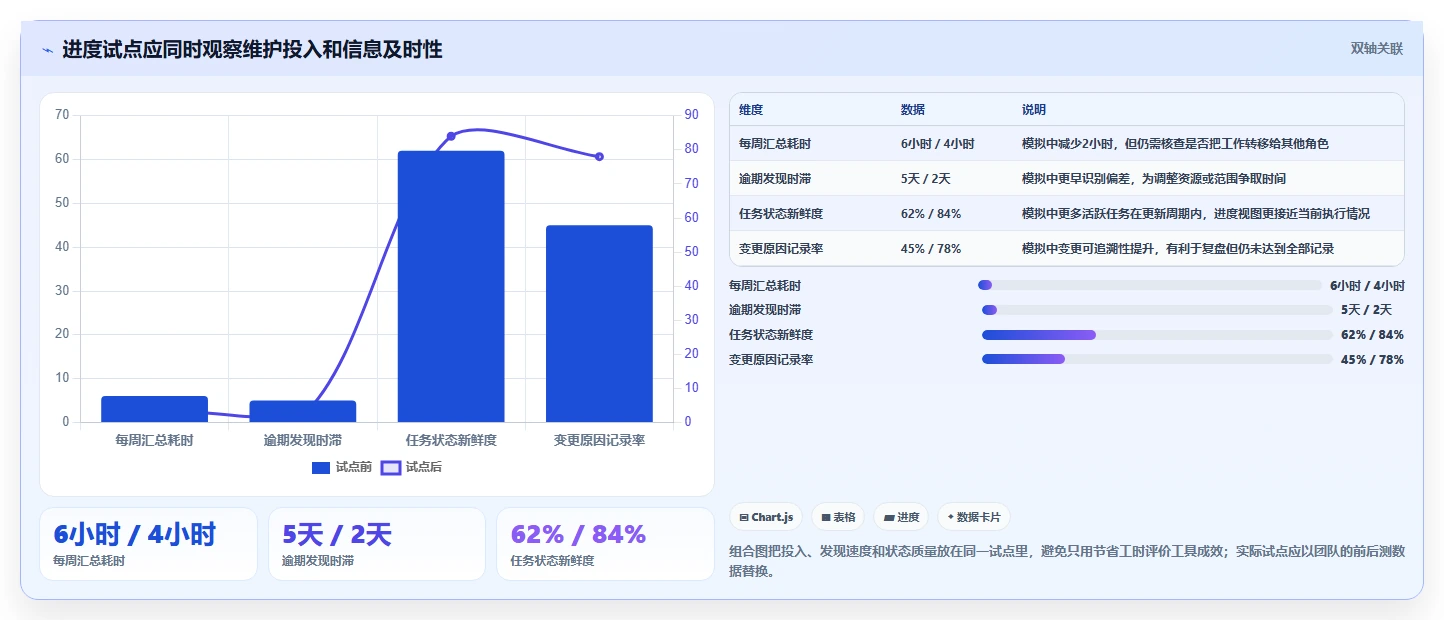Click the Chart.js tag chip
This screenshot has width=1444, height=620.
[x=766, y=517]
